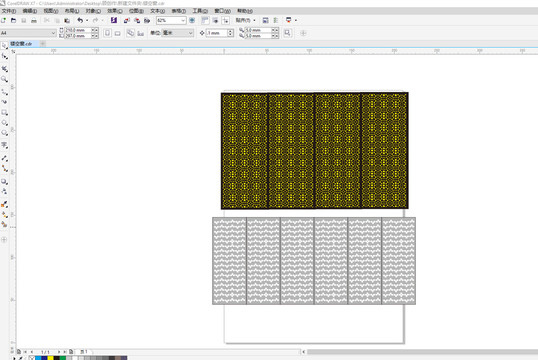Screen dimensions: 538x360
Task: Click the Undo arrow icon
Action: [80, 21]
